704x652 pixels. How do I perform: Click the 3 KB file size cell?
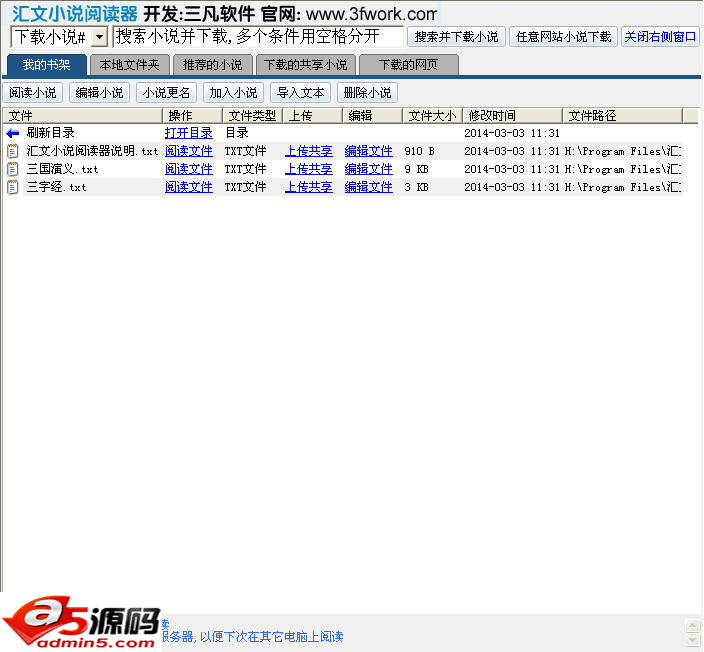pyautogui.click(x=416, y=187)
